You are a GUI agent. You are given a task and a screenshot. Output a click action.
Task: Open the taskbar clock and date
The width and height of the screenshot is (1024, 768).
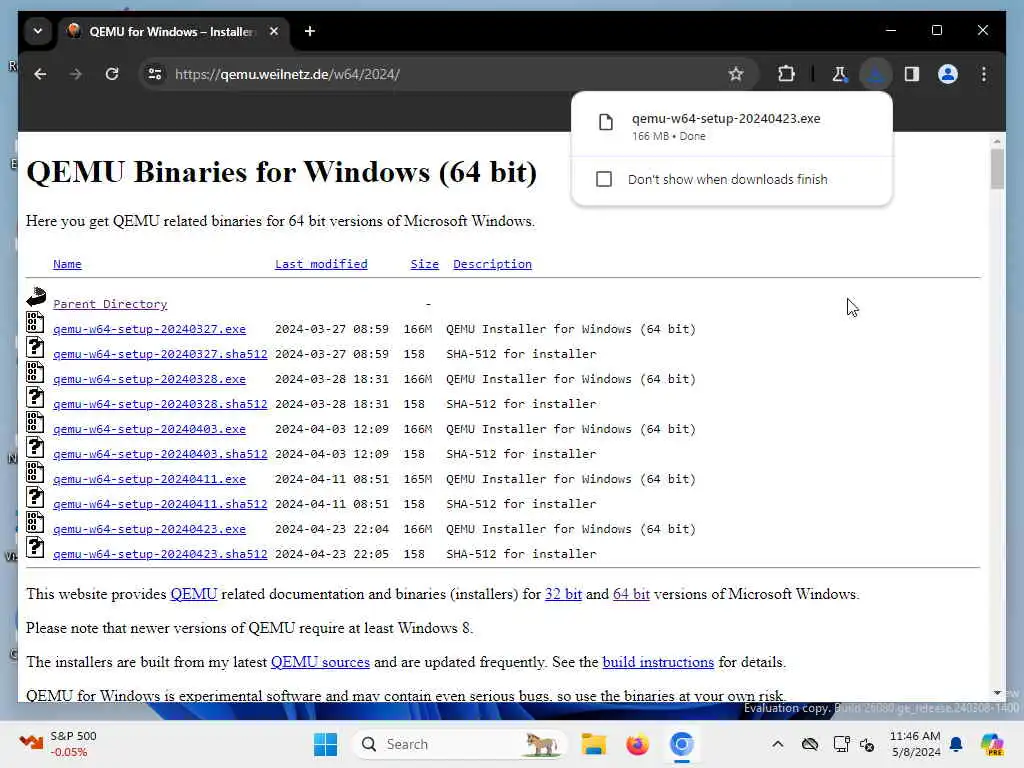[x=915, y=744]
